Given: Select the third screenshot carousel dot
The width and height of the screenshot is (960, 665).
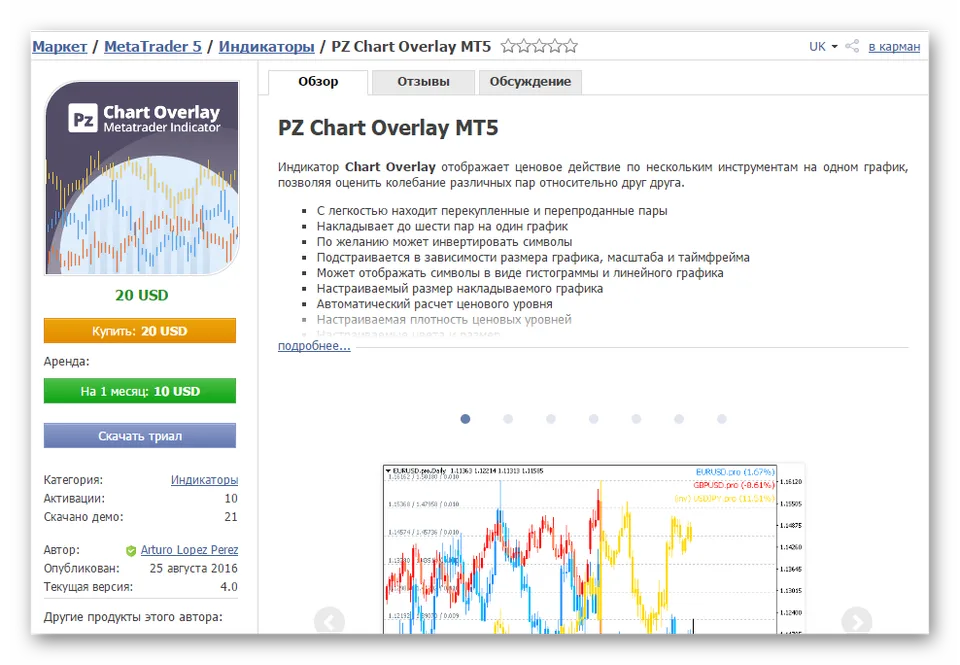Looking at the screenshot, I should tap(551, 419).
